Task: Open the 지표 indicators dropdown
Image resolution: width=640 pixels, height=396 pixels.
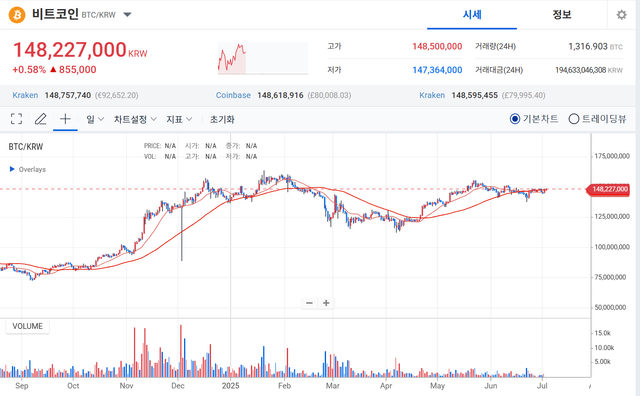Action: coord(179,119)
